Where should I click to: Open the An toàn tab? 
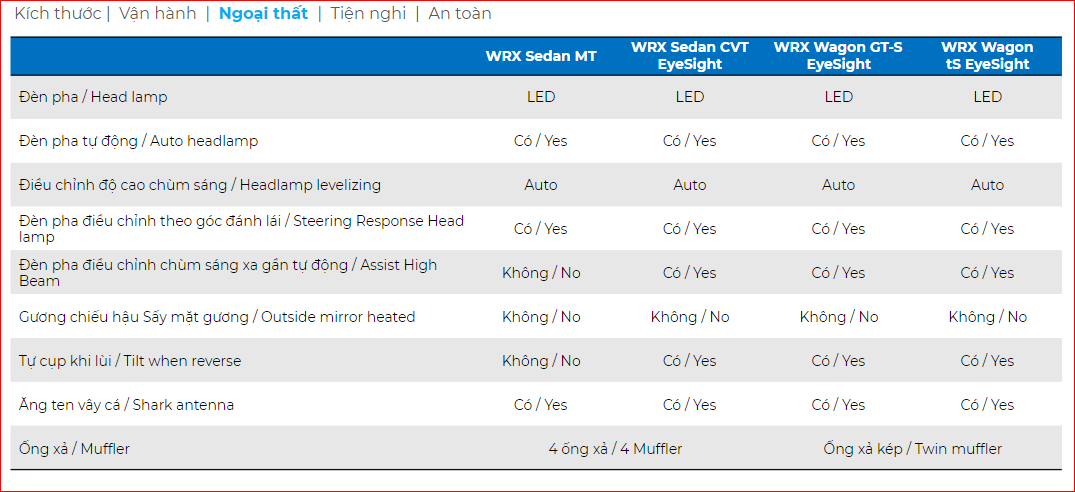[x=460, y=14]
